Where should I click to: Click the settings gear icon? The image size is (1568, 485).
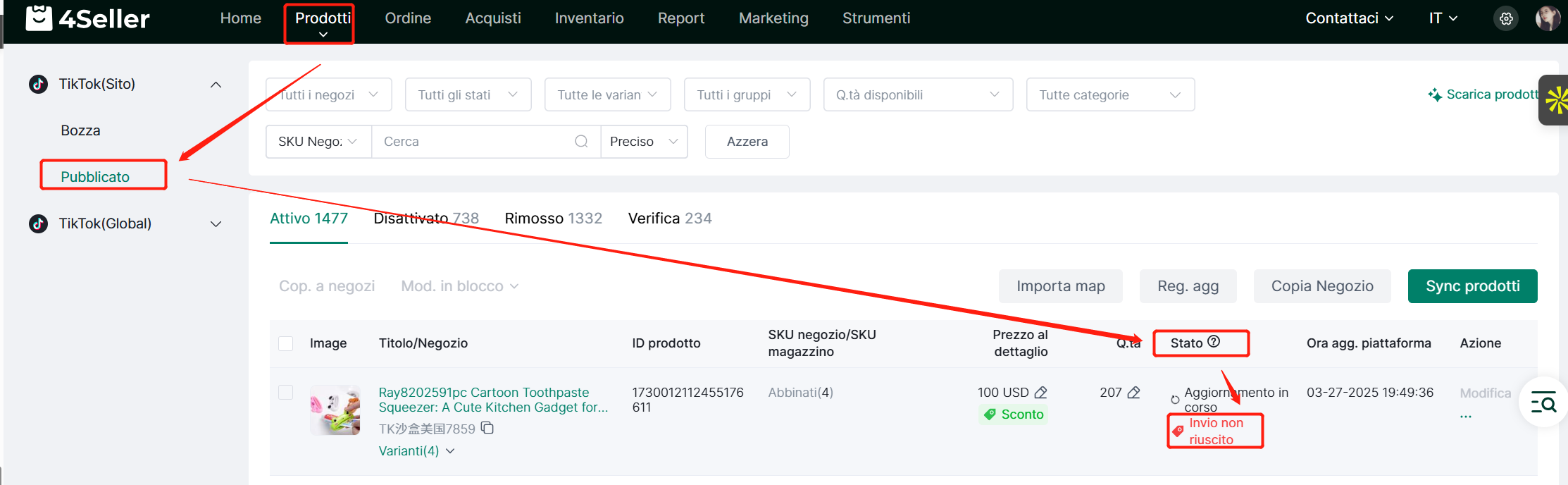click(1506, 19)
